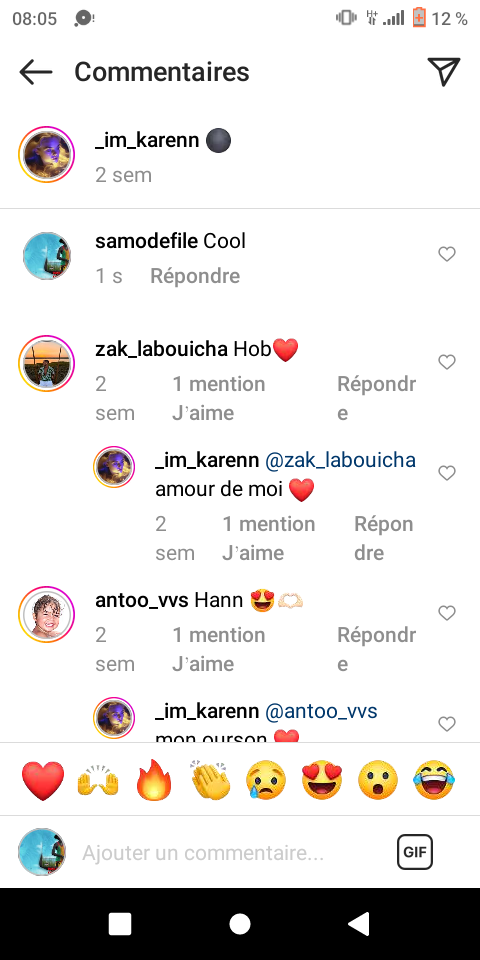This screenshot has width=480, height=960.
Task: Insert the heart-eyes emoji reaction
Action: click(x=322, y=780)
